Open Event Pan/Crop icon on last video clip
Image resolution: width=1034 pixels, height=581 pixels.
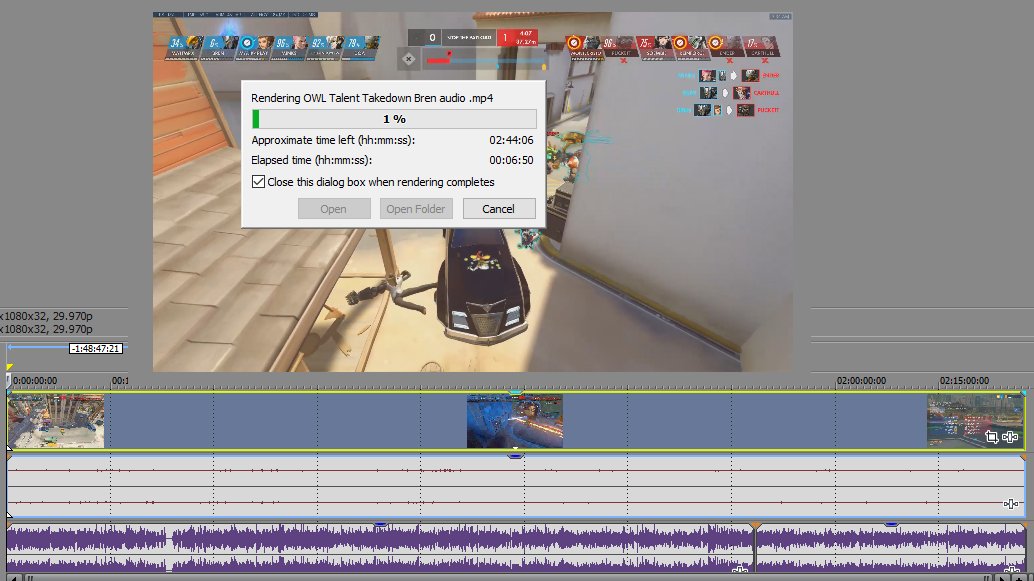[991, 437]
